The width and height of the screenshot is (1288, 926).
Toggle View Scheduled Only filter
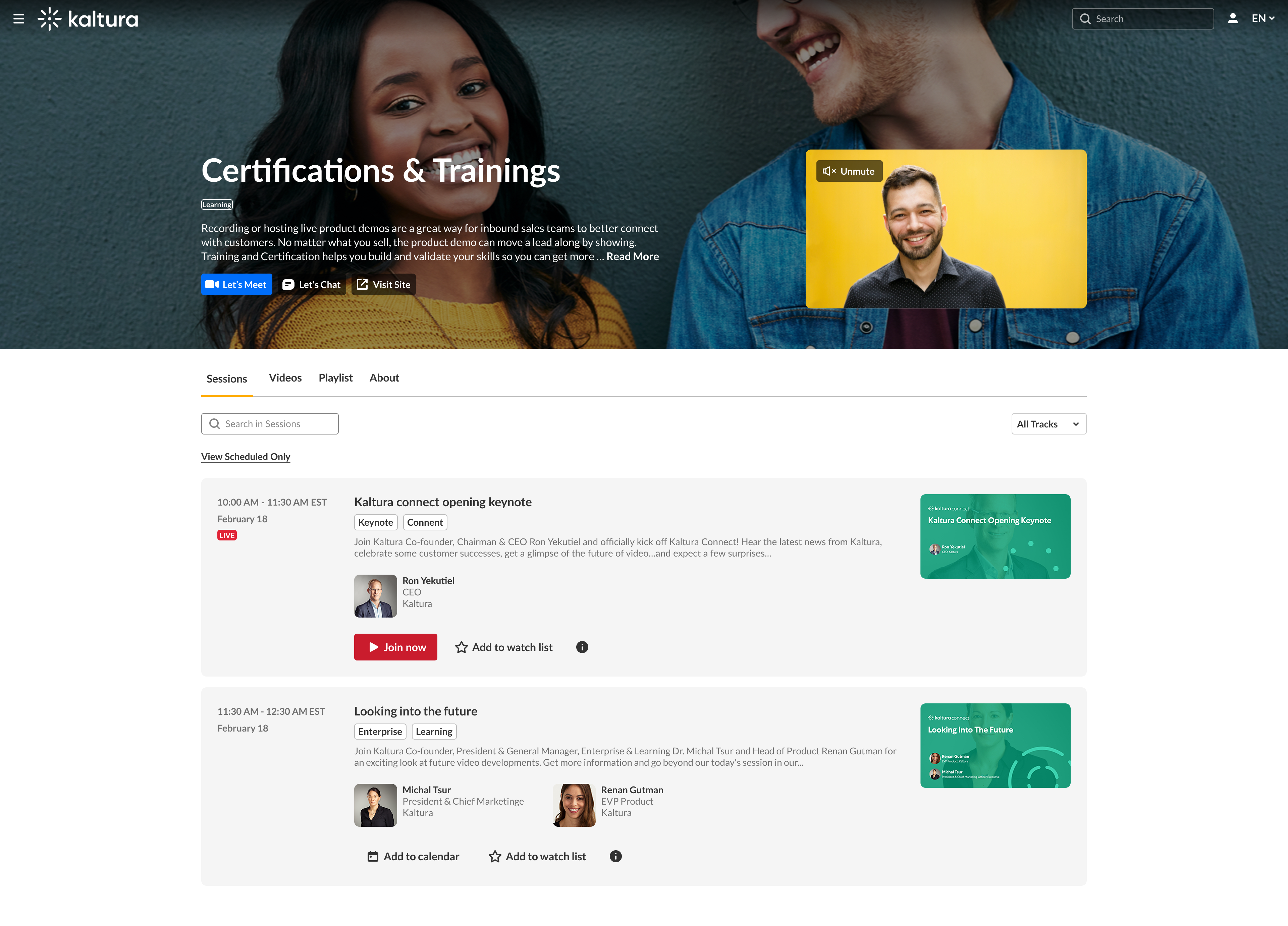click(x=245, y=457)
